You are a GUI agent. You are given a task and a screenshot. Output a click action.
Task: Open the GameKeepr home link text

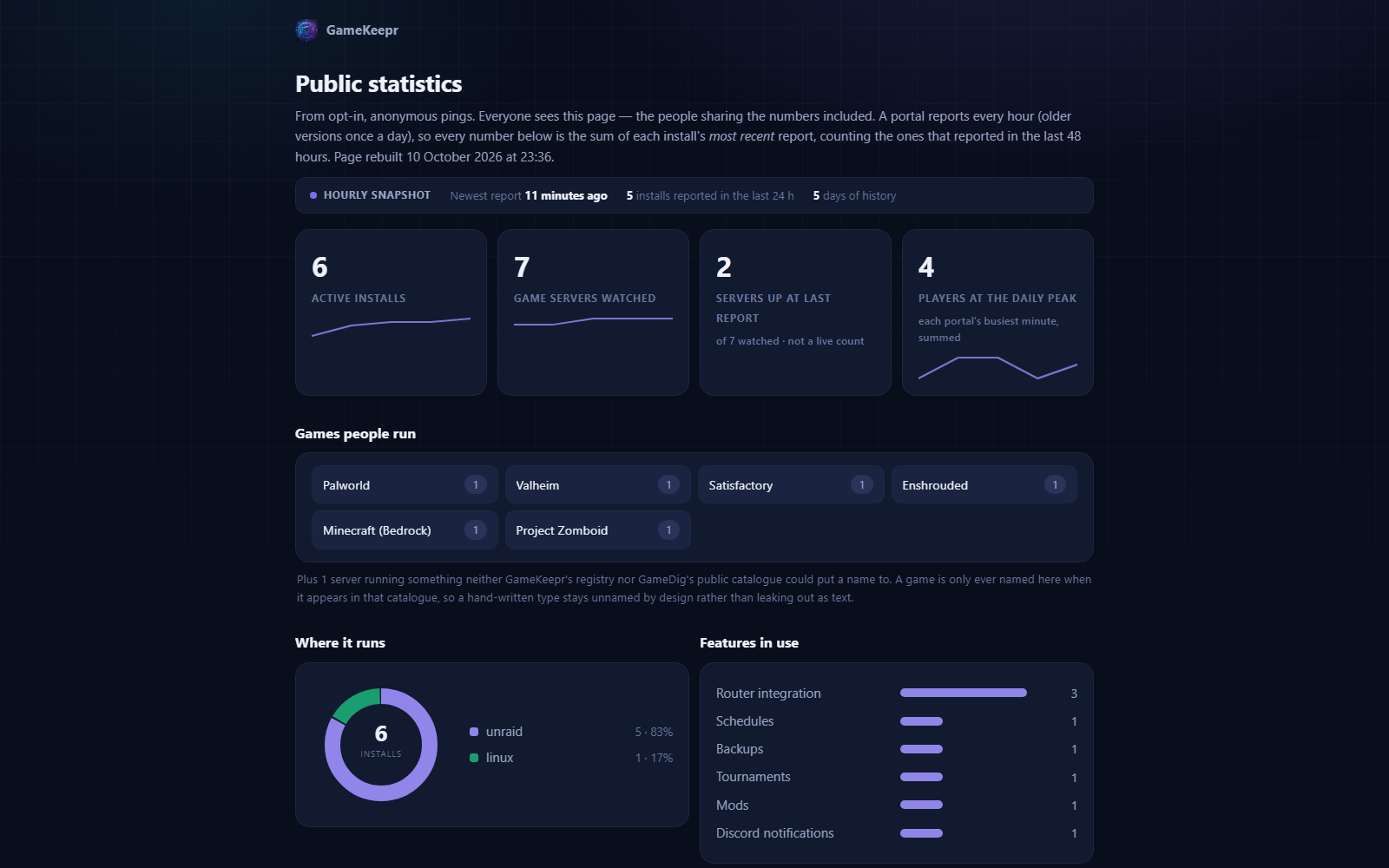tap(362, 30)
